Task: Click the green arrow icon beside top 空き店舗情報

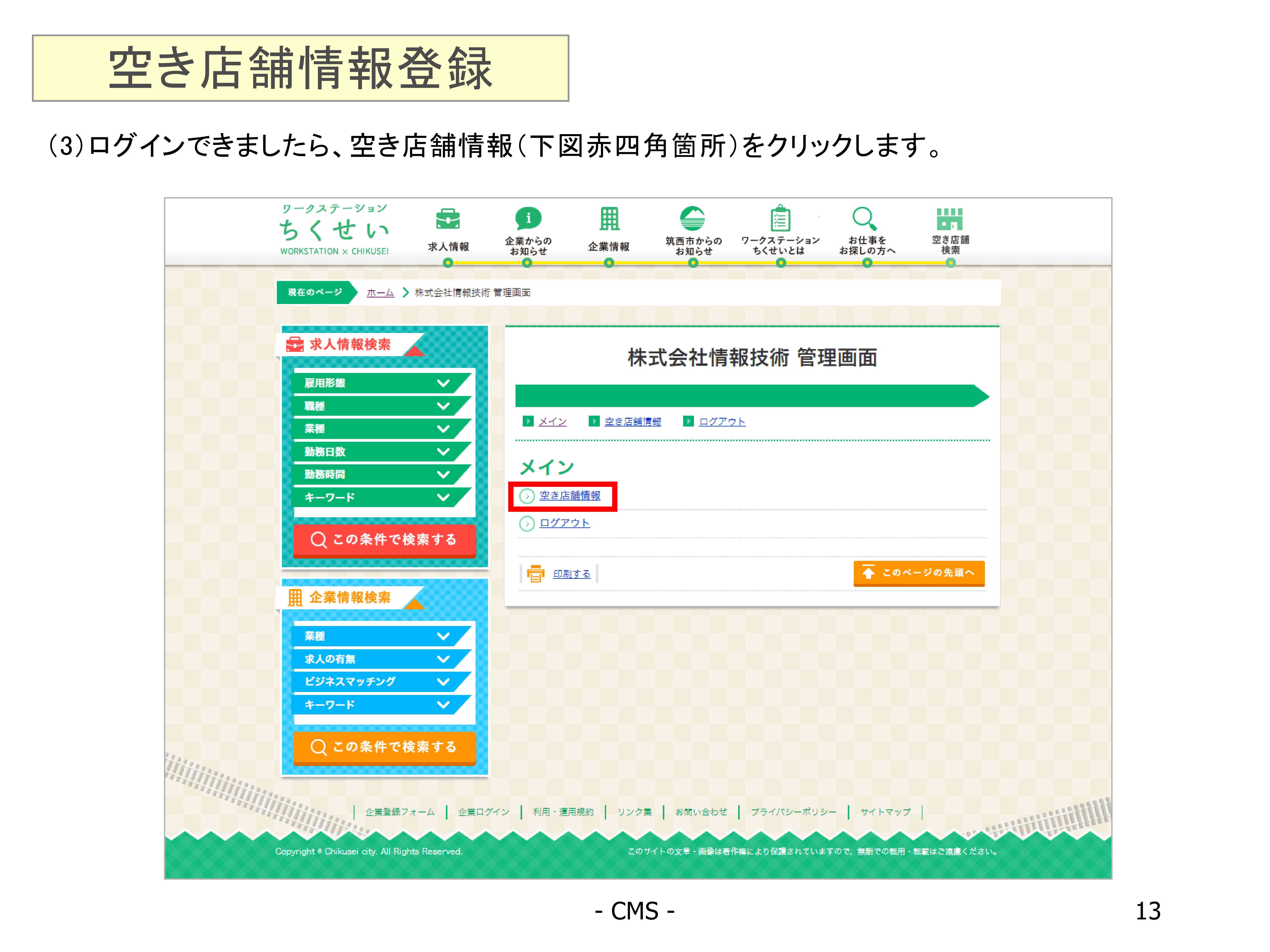Action: click(594, 421)
